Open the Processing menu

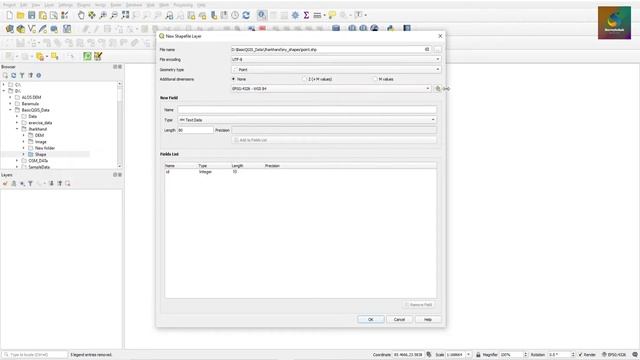183,5
